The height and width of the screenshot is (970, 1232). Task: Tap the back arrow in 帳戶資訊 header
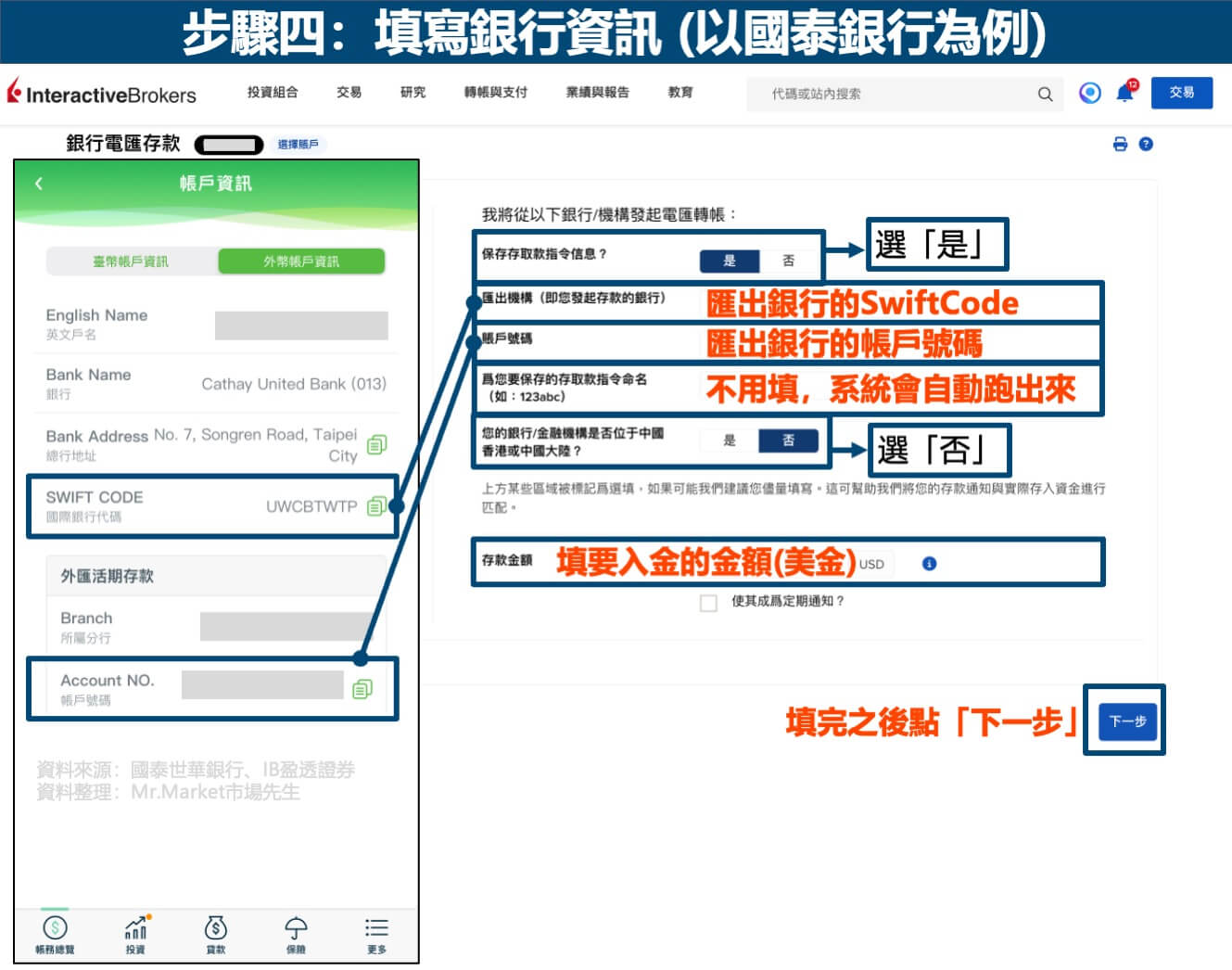(39, 184)
